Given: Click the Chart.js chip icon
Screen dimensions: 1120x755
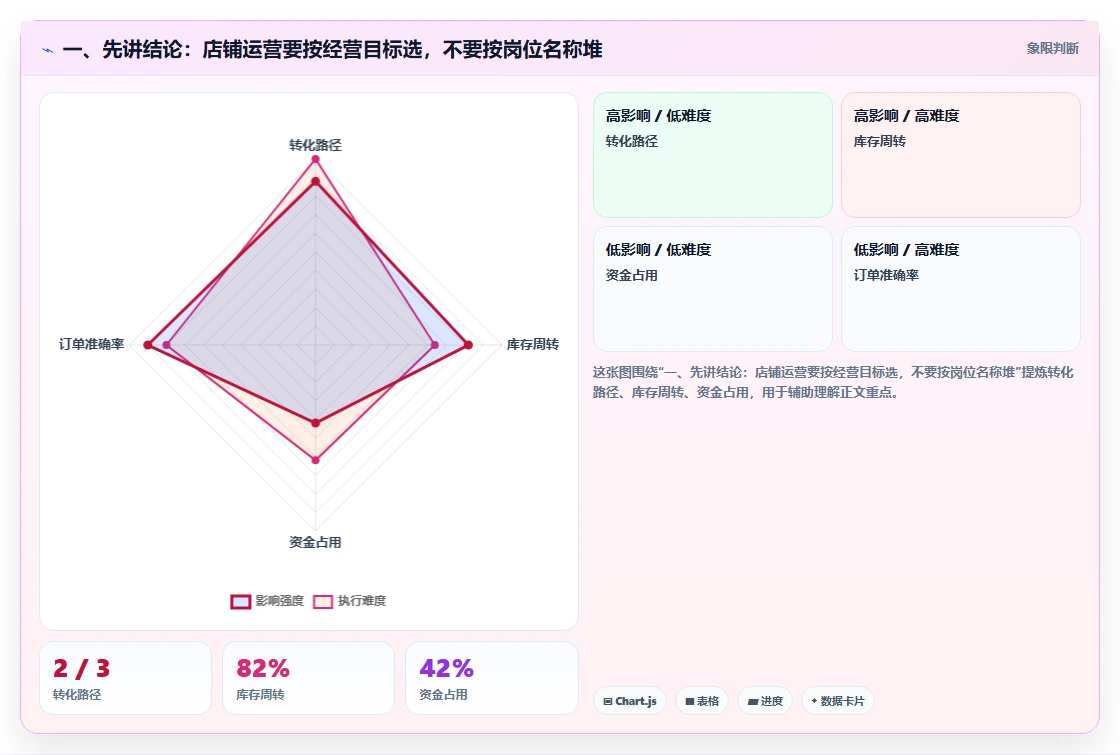Looking at the screenshot, I should point(608,701).
